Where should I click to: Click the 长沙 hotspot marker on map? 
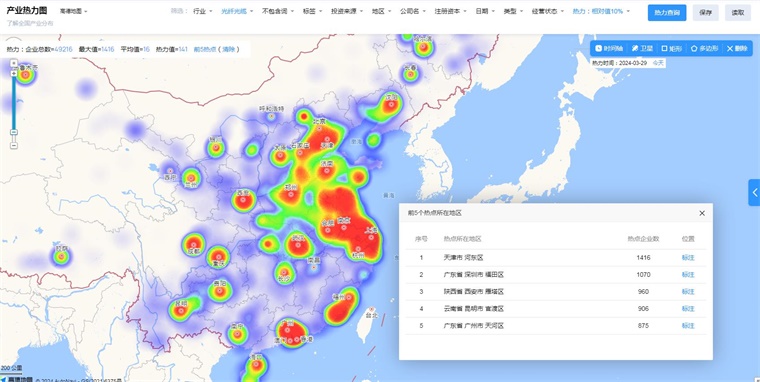(x=284, y=273)
